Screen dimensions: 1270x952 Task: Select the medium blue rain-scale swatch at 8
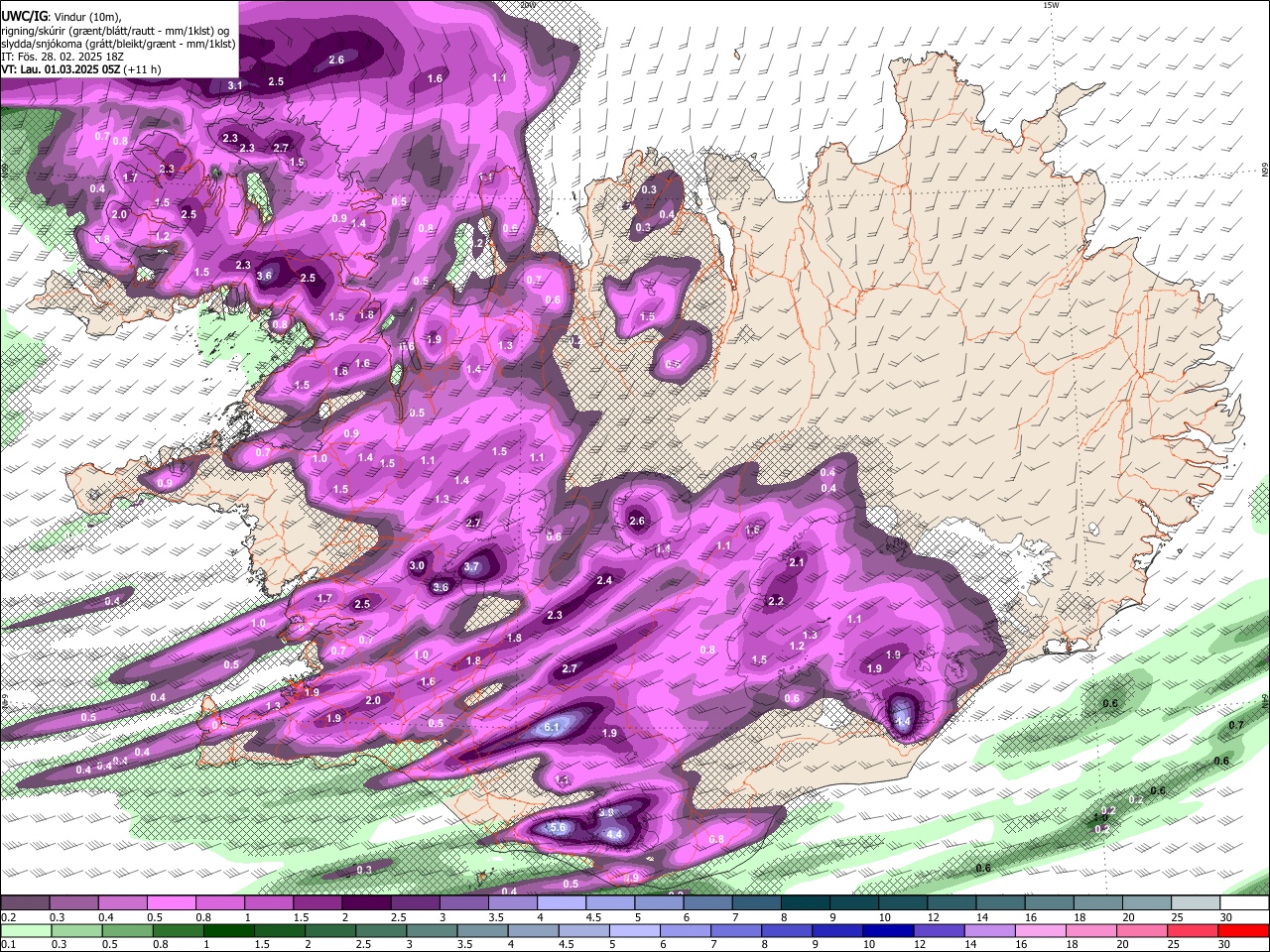785,930
